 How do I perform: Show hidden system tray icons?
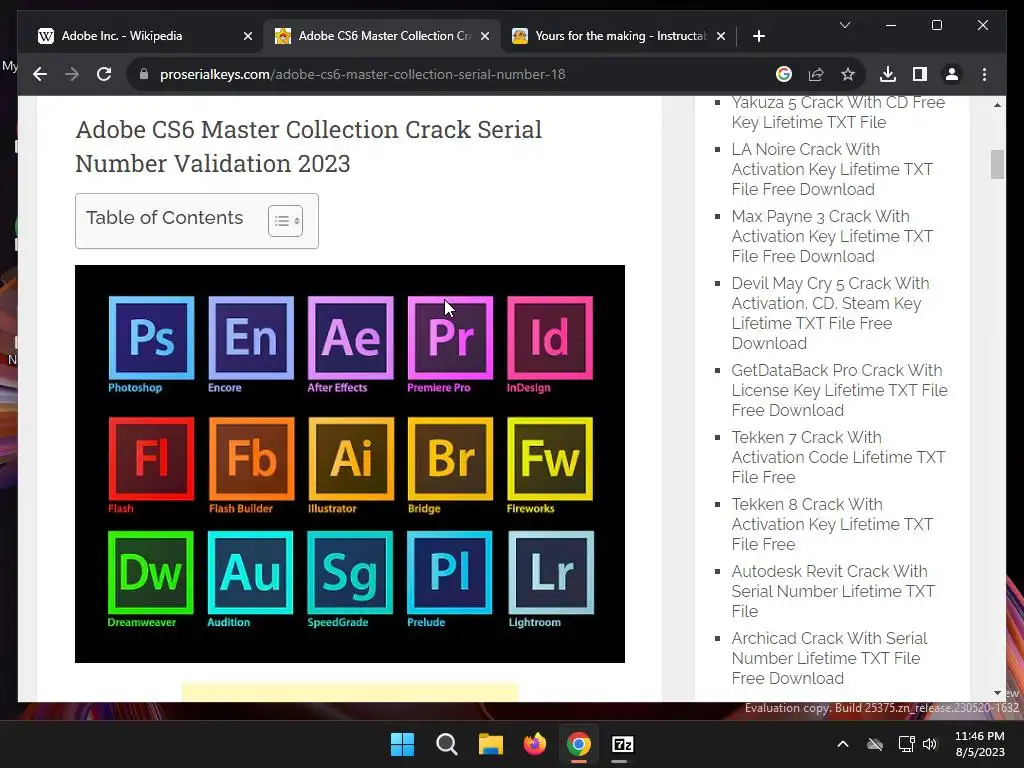(843, 744)
